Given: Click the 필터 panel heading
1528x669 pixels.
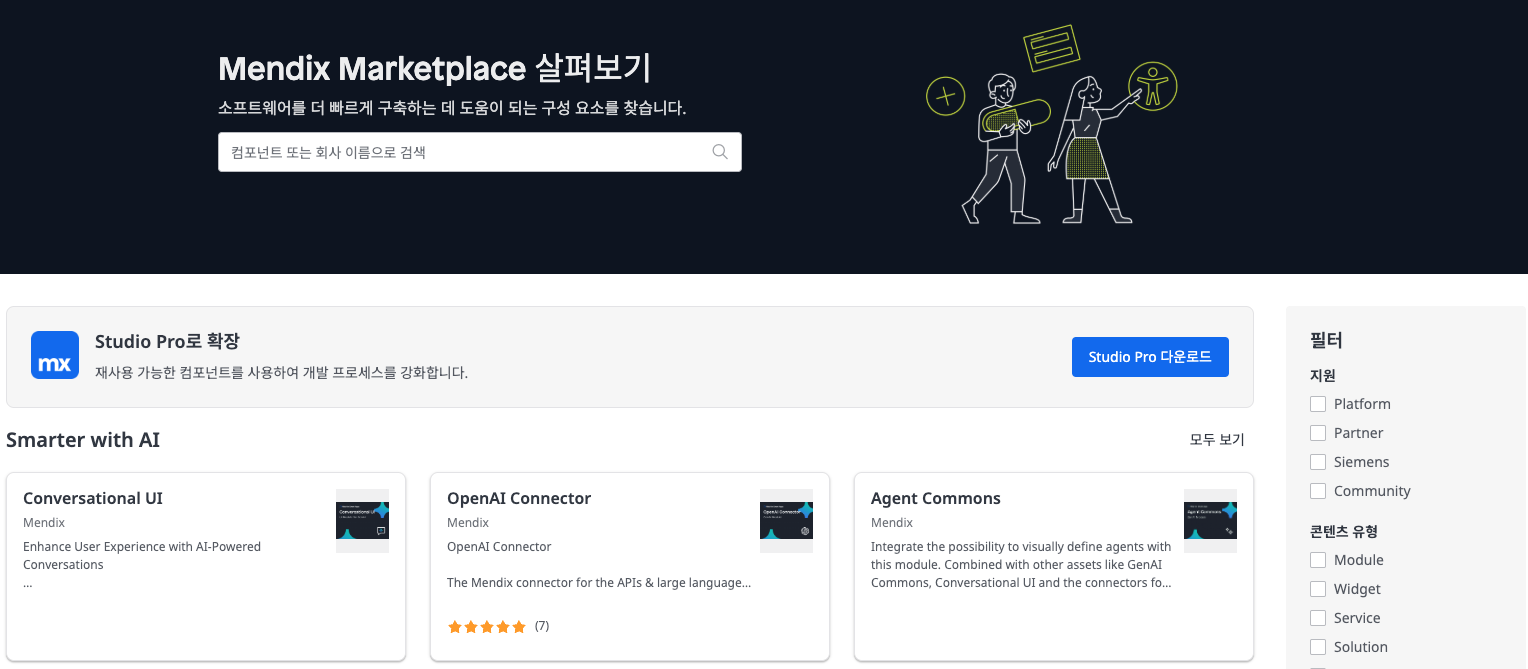Looking at the screenshot, I should point(1326,340).
